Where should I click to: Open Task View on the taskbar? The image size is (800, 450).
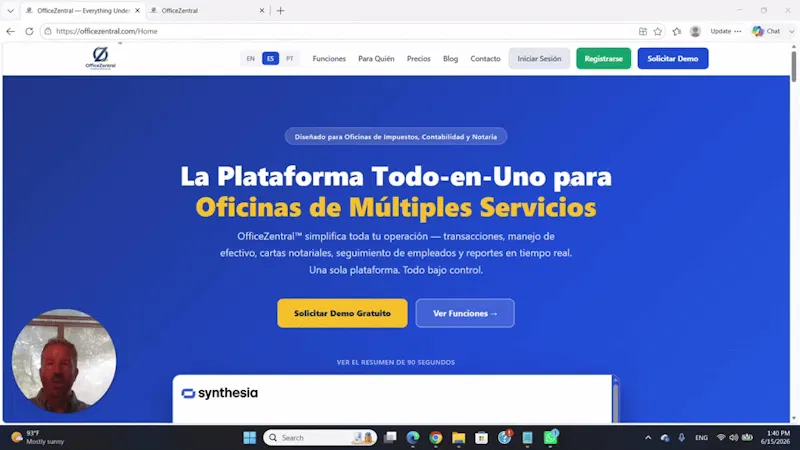pos(390,437)
